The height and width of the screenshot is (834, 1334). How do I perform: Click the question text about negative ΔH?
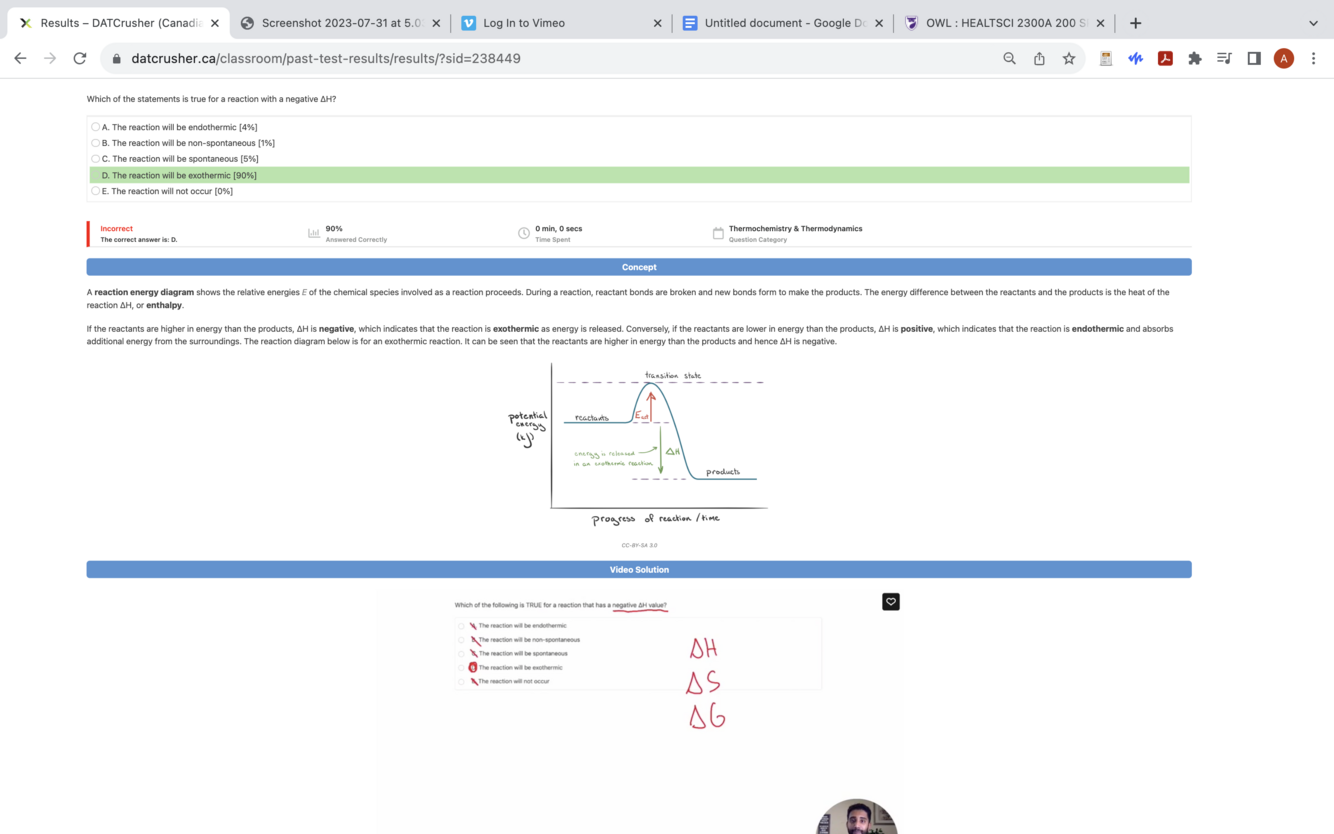(x=211, y=99)
